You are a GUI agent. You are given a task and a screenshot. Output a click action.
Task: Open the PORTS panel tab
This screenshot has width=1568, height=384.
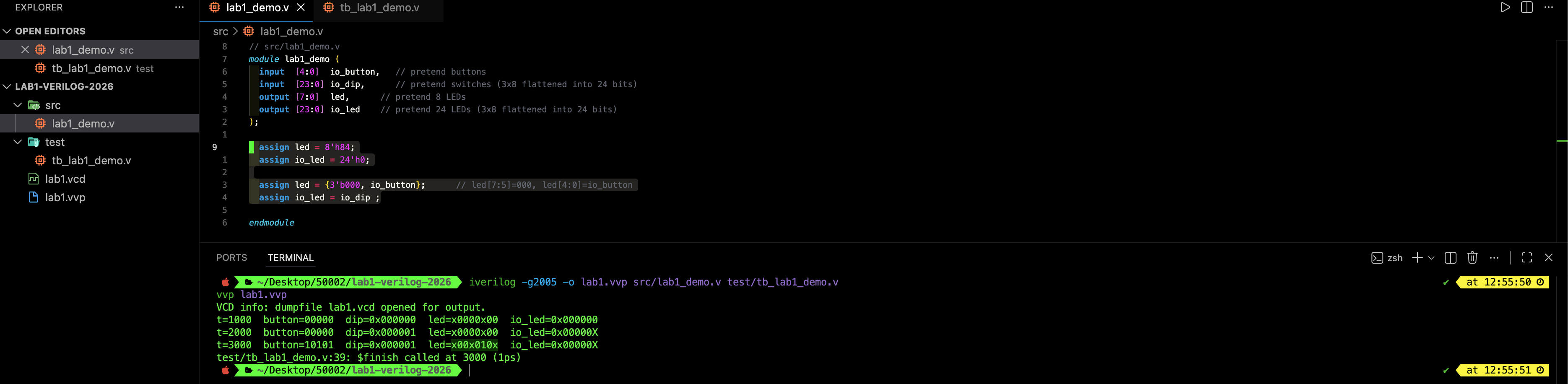[x=231, y=257]
